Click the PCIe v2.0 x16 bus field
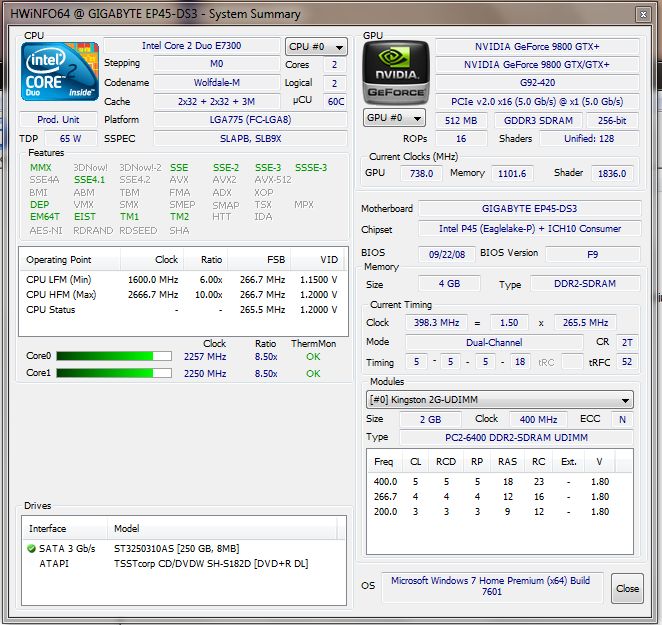Image resolution: width=662 pixels, height=625 pixels. pos(537,102)
